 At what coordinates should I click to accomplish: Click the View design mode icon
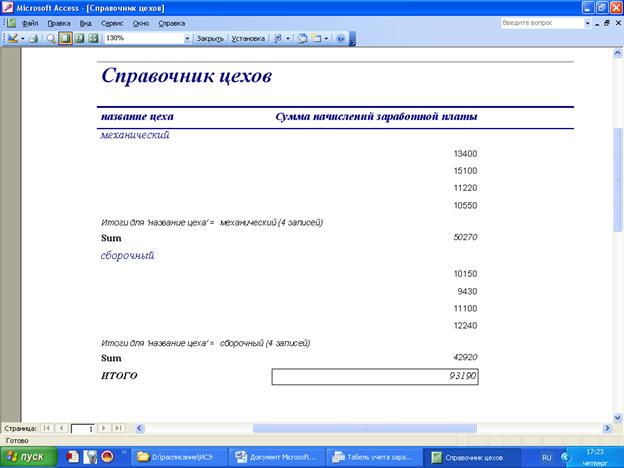(x=13, y=38)
